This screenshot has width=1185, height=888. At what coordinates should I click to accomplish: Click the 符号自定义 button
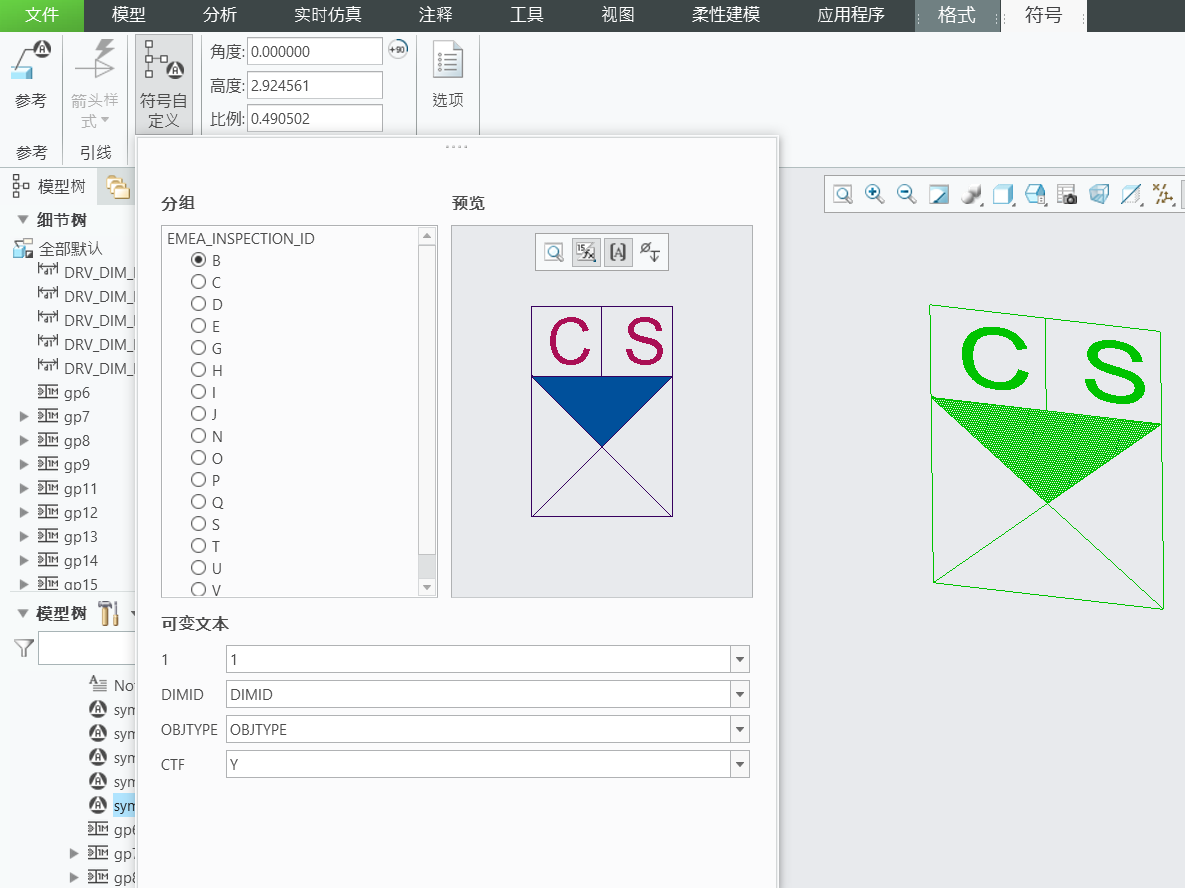tap(164, 85)
